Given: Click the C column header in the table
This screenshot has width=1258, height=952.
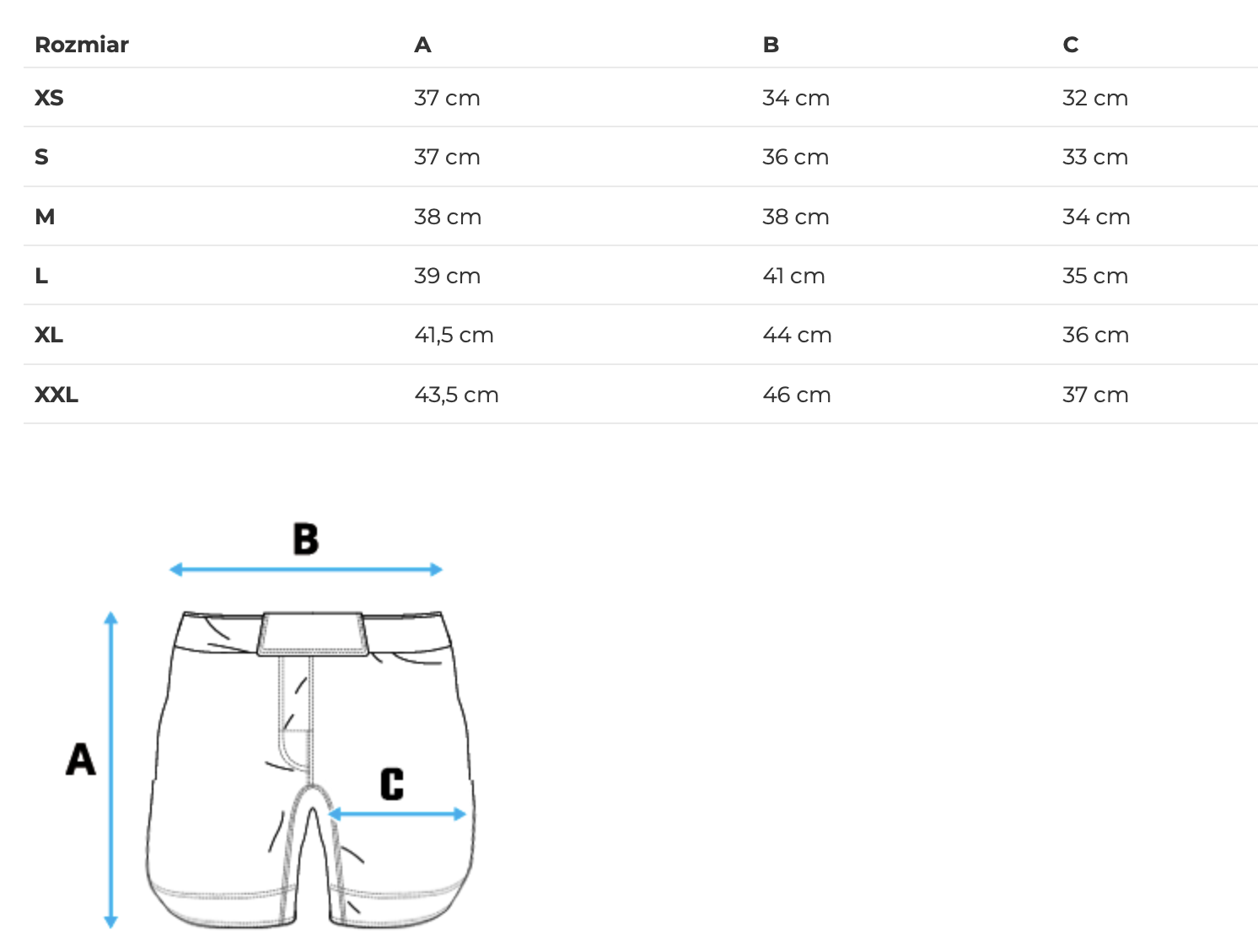Looking at the screenshot, I should (x=1070, y=45).
